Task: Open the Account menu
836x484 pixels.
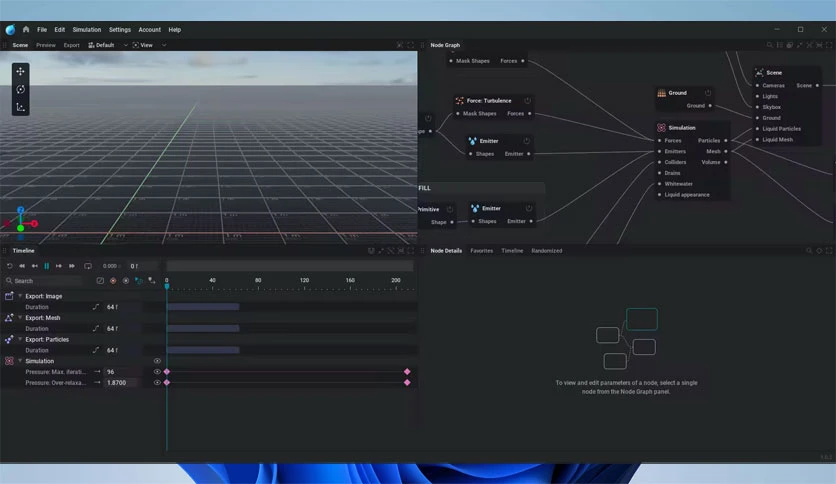Action: tap(149, 30)
